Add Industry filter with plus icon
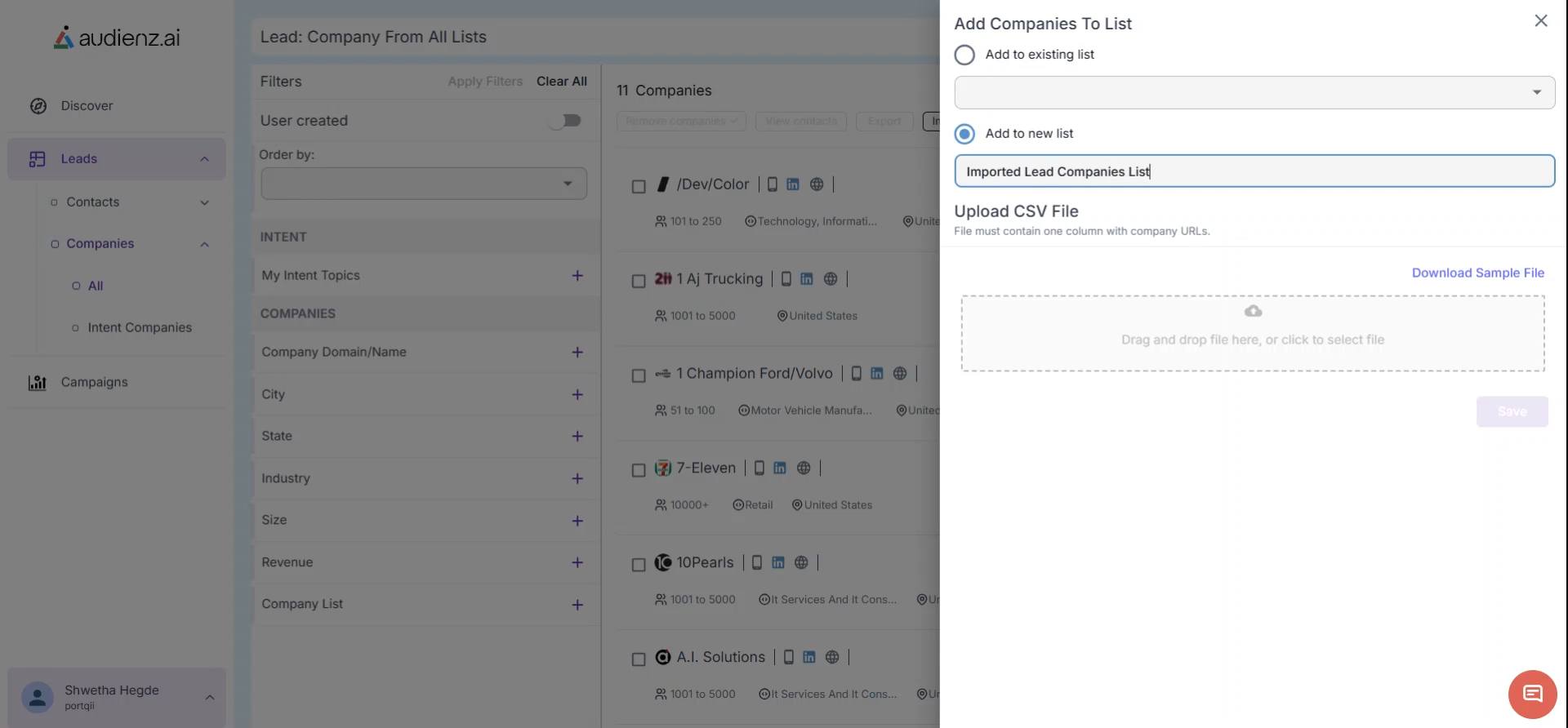The height and width of the screenshot is (728, 1568). click(577, 479)
